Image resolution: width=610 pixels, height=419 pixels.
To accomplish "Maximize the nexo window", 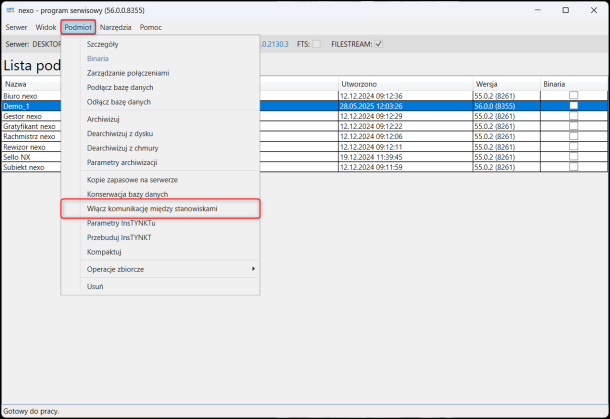I will click(566, 10).
